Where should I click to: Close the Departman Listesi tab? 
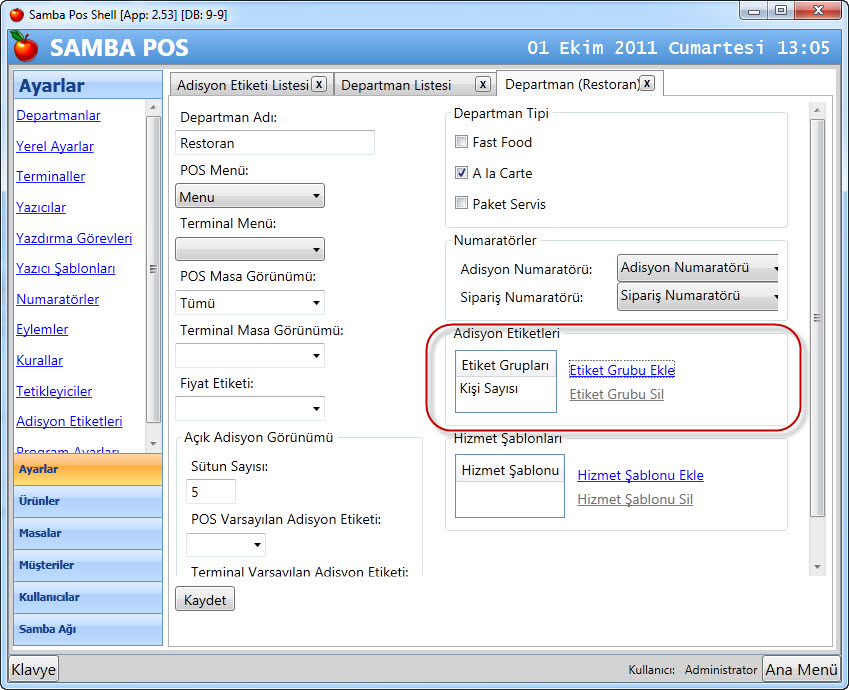[x=483, y=84]
